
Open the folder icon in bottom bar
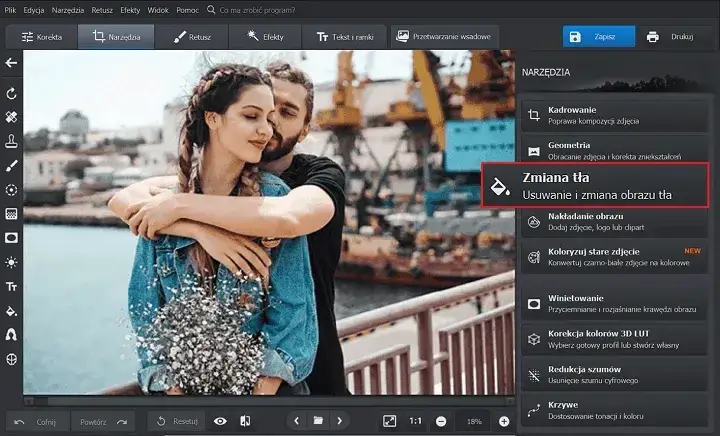click(318, 421)
